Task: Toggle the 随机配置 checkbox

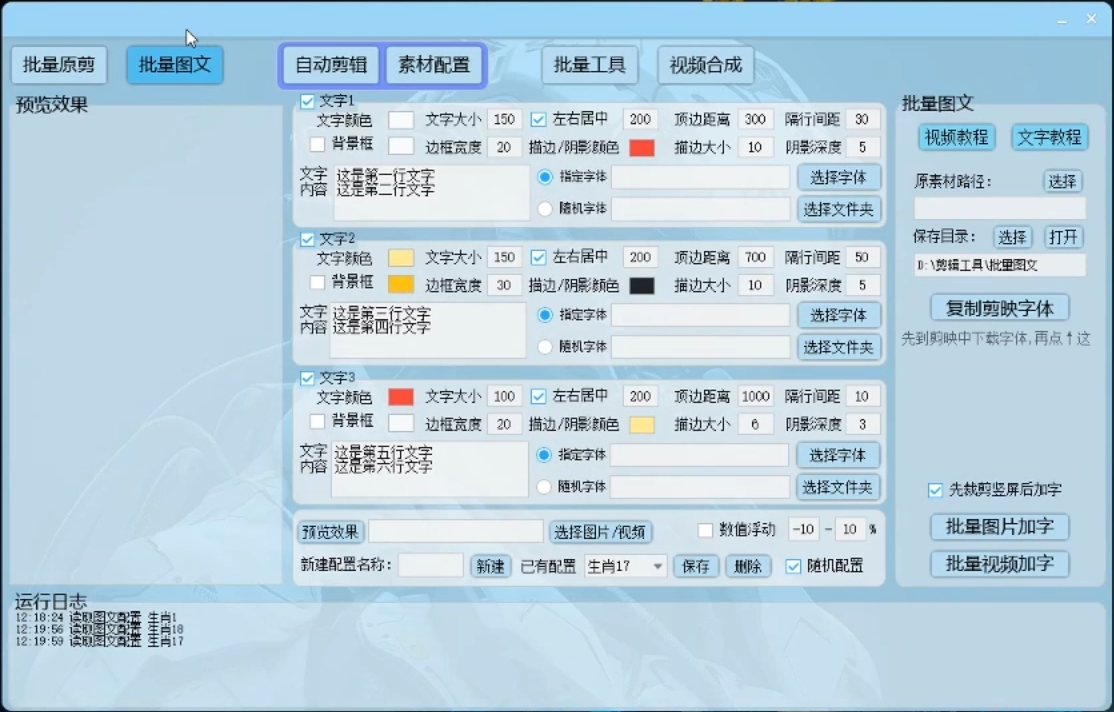Action: pyautogui.click(x=793, y=566)
